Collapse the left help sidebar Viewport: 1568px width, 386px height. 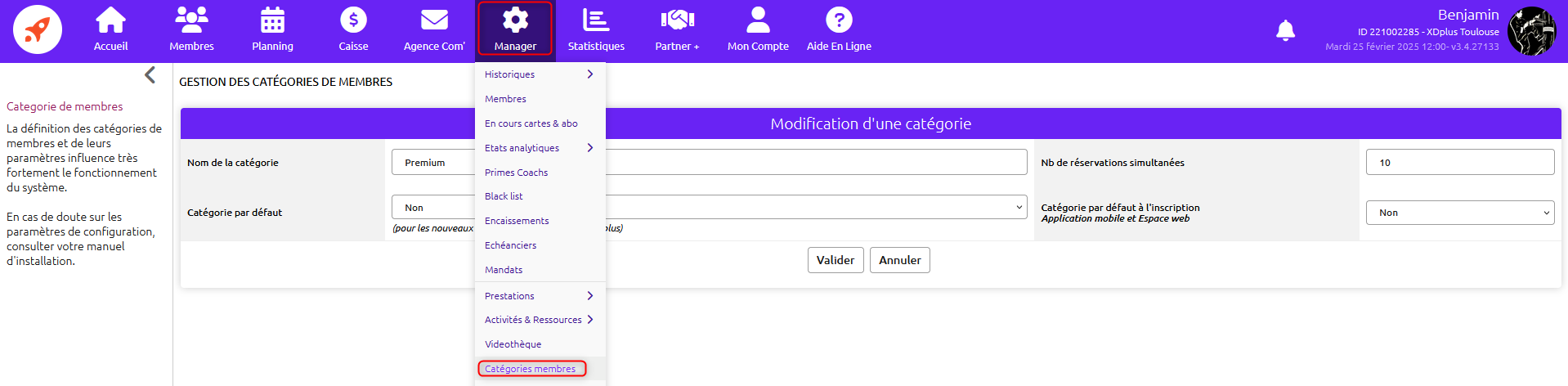click(150, 75)
